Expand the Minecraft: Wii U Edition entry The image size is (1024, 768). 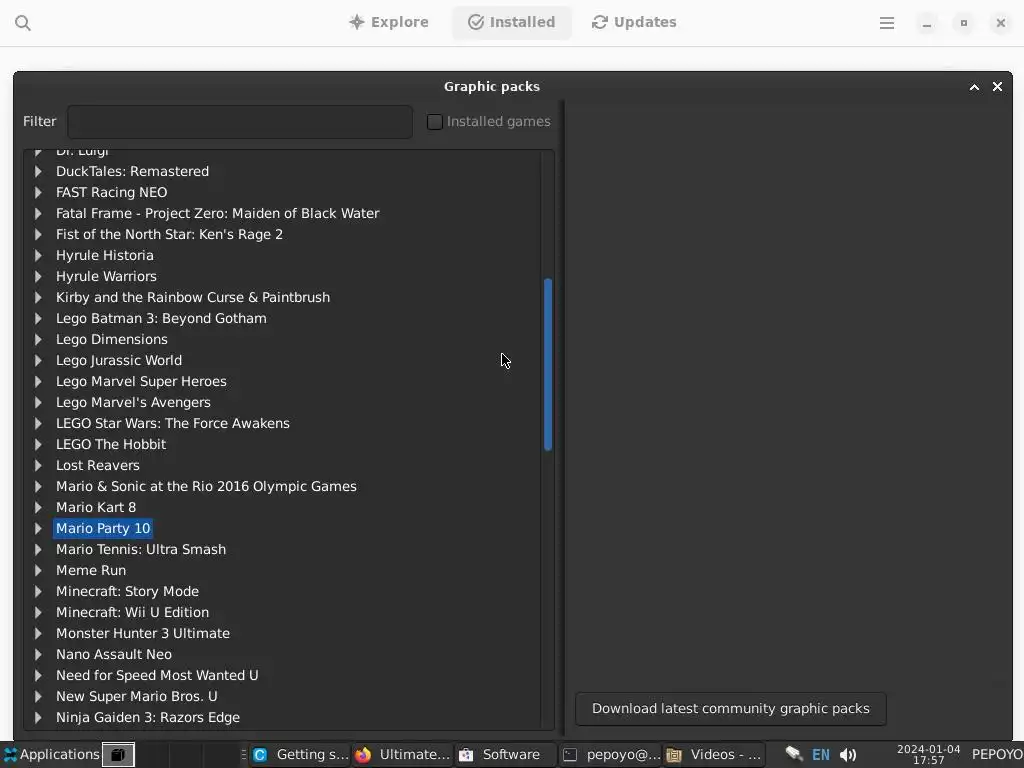tap(38, 612)
